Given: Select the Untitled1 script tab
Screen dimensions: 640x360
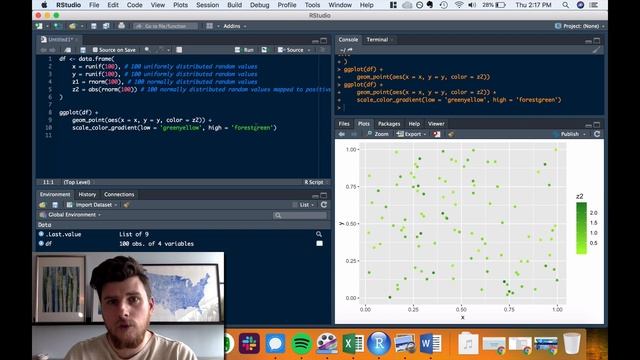Looking at the screenshot, I should [60, 40].
